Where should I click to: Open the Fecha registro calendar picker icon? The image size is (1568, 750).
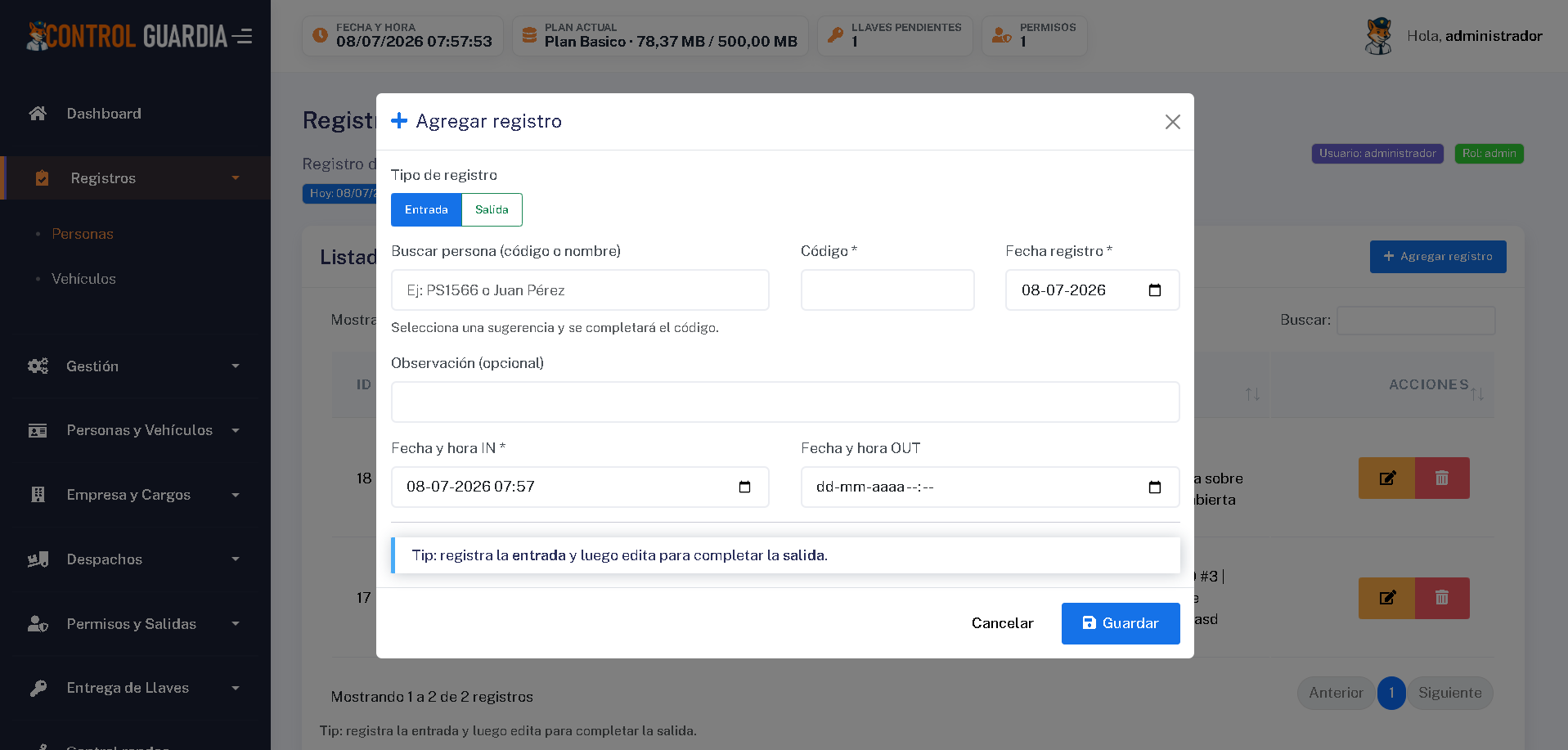coord(1155,290)
